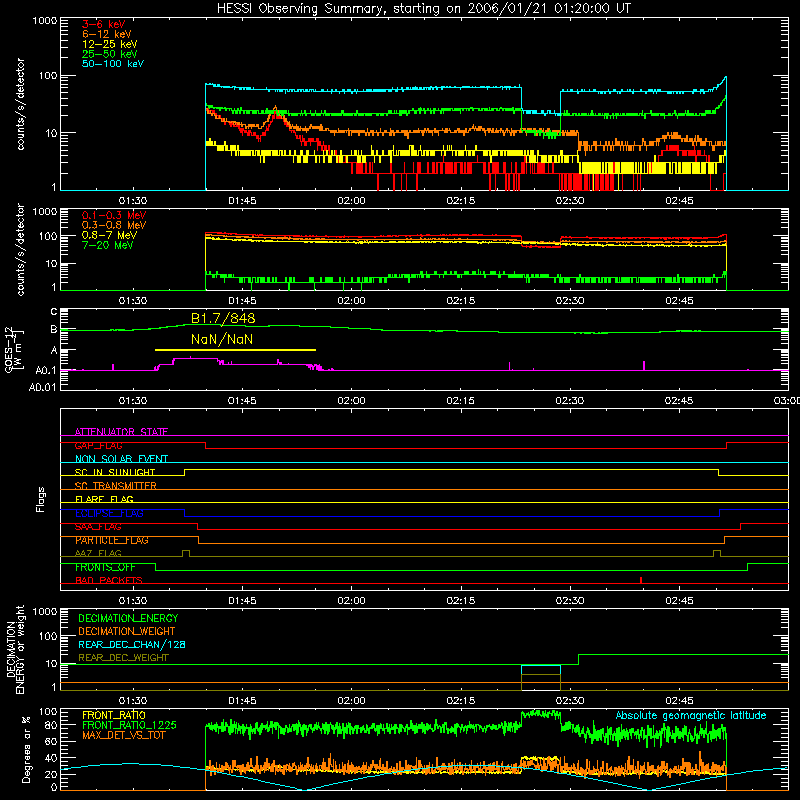Select the 50-100 keV legend label
Image resolution: width=800 pixels, height=800 pixels.
coord(113,64)
